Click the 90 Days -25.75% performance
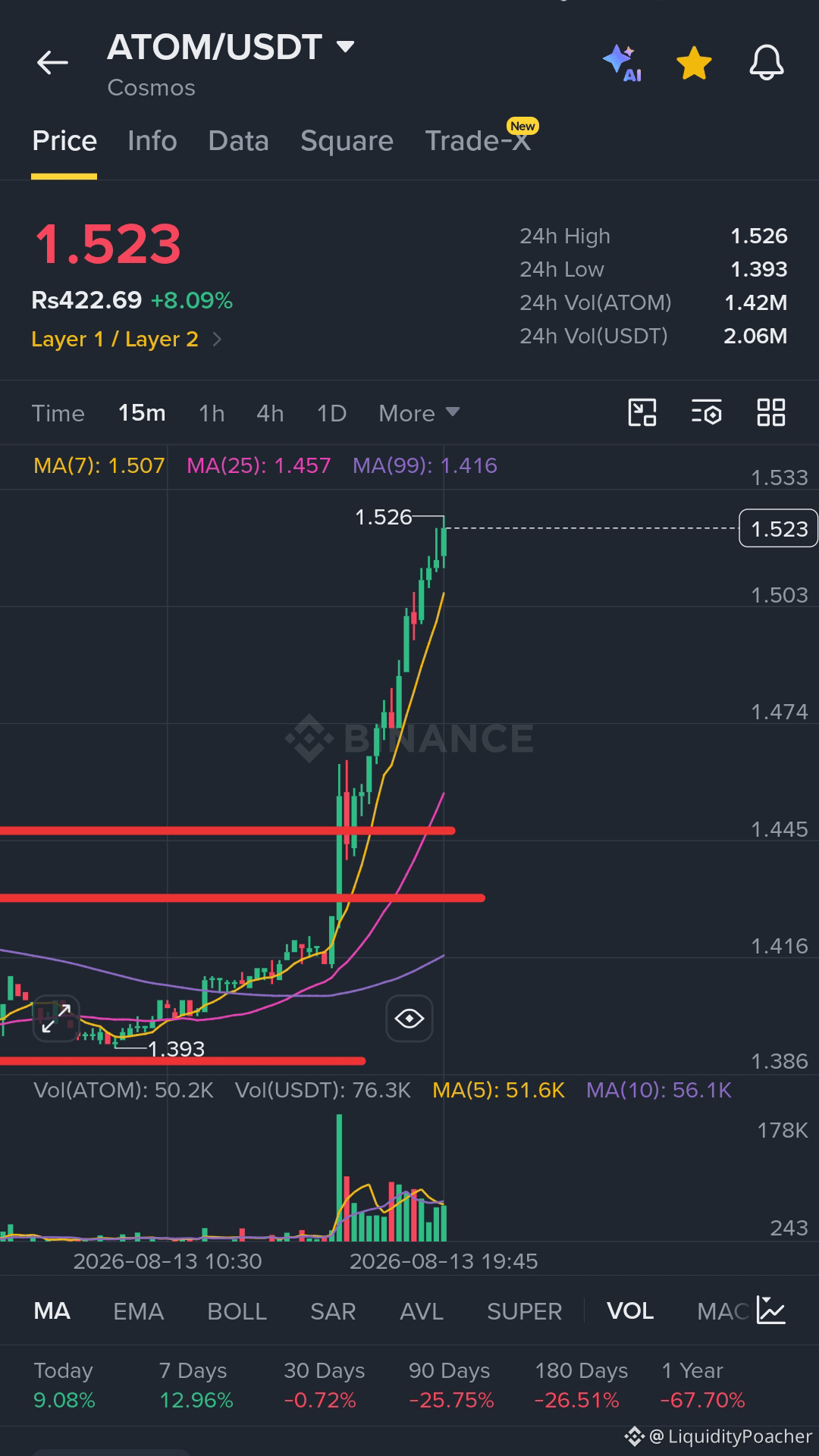819x1456 pixels. point(451,1385)
